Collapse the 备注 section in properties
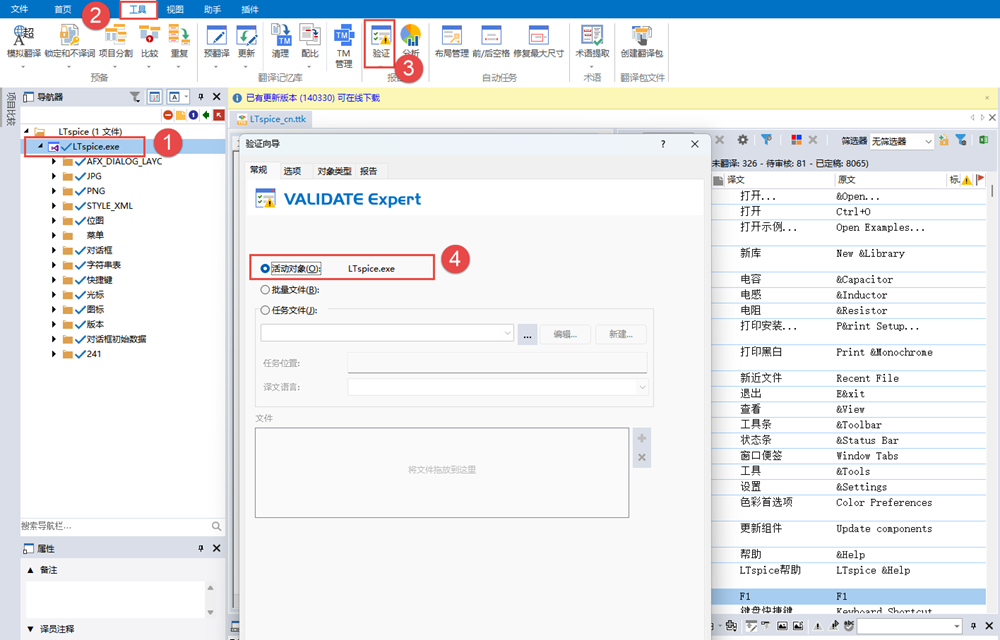Image resolution: width=1000 pixels, height=640 pixels. tap(30, 570)
